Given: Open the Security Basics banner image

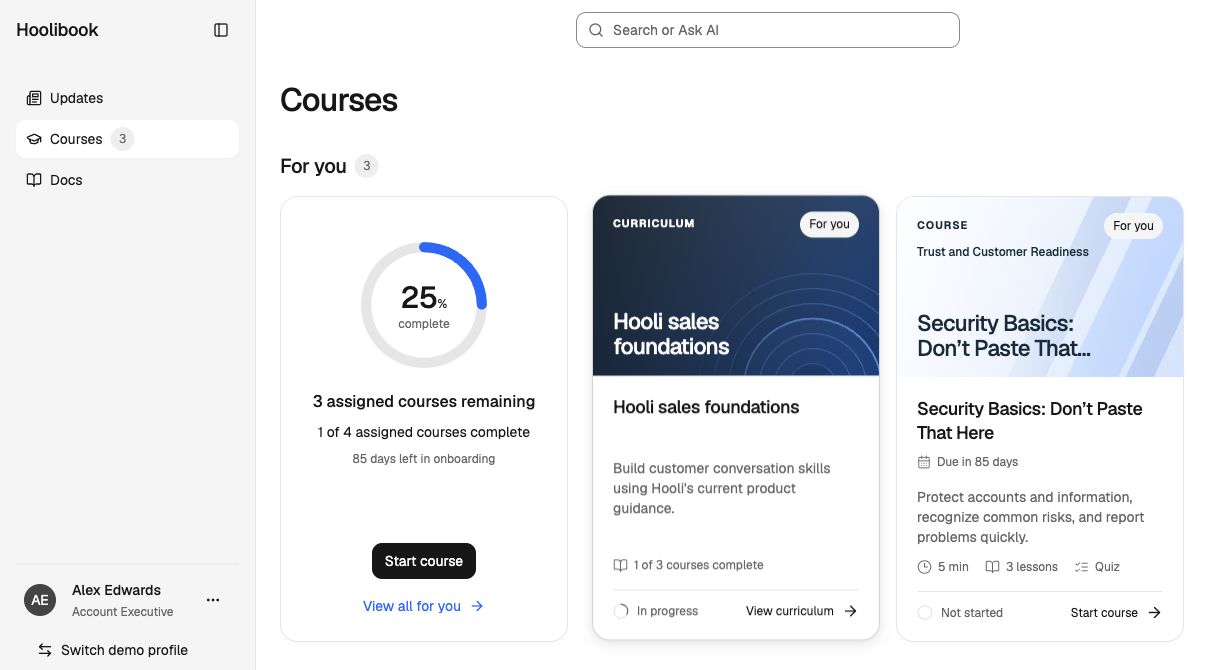Looking at the screenshot, I should point(1040,287).
